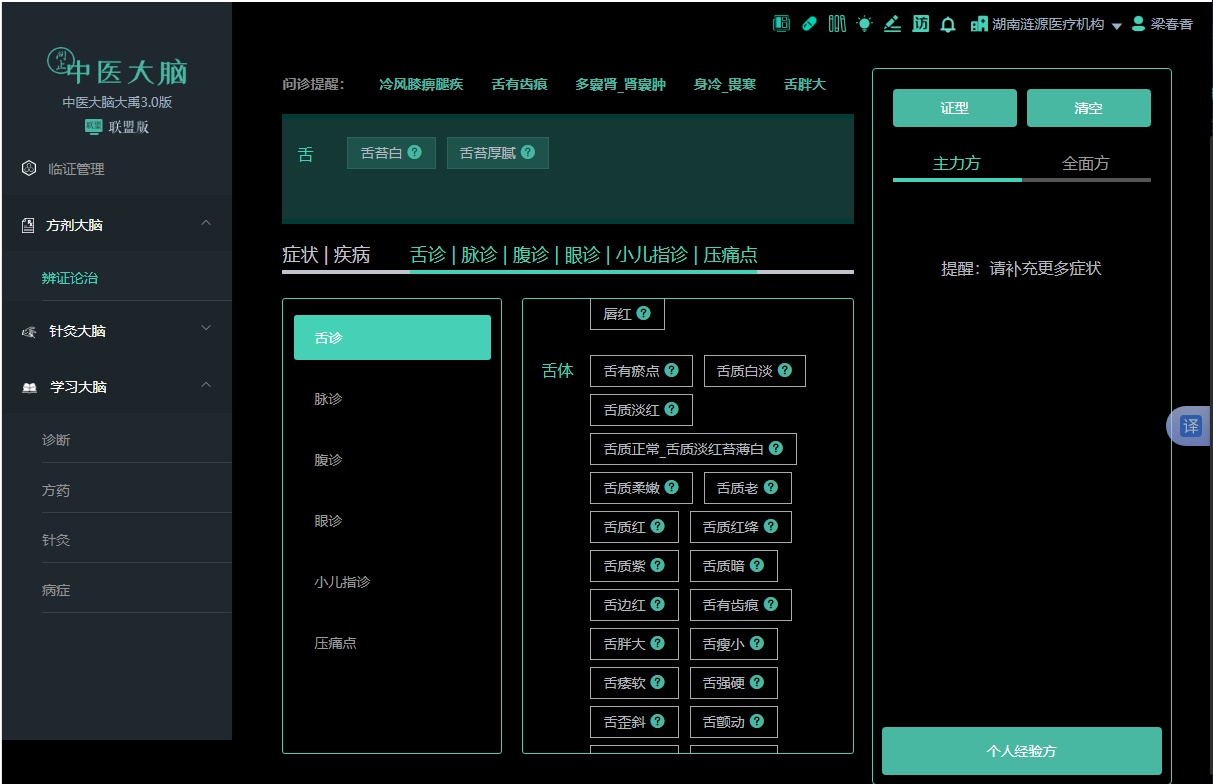Click the help icon beside 舌颤动
The image size is (1213, 784).
pyautogui.click(x=756, y=721)
